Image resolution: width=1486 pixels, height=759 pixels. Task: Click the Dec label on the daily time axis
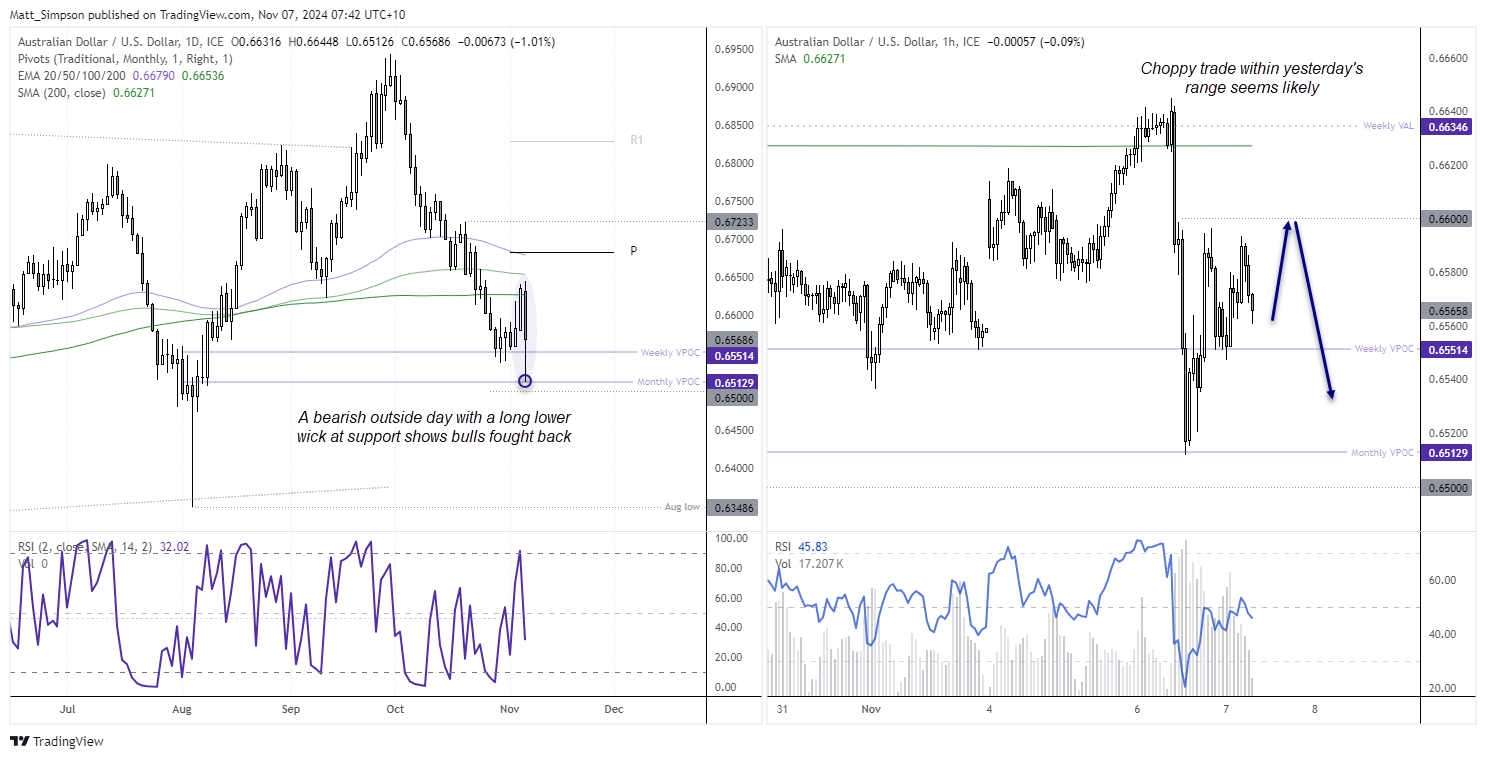click(614, 709)
